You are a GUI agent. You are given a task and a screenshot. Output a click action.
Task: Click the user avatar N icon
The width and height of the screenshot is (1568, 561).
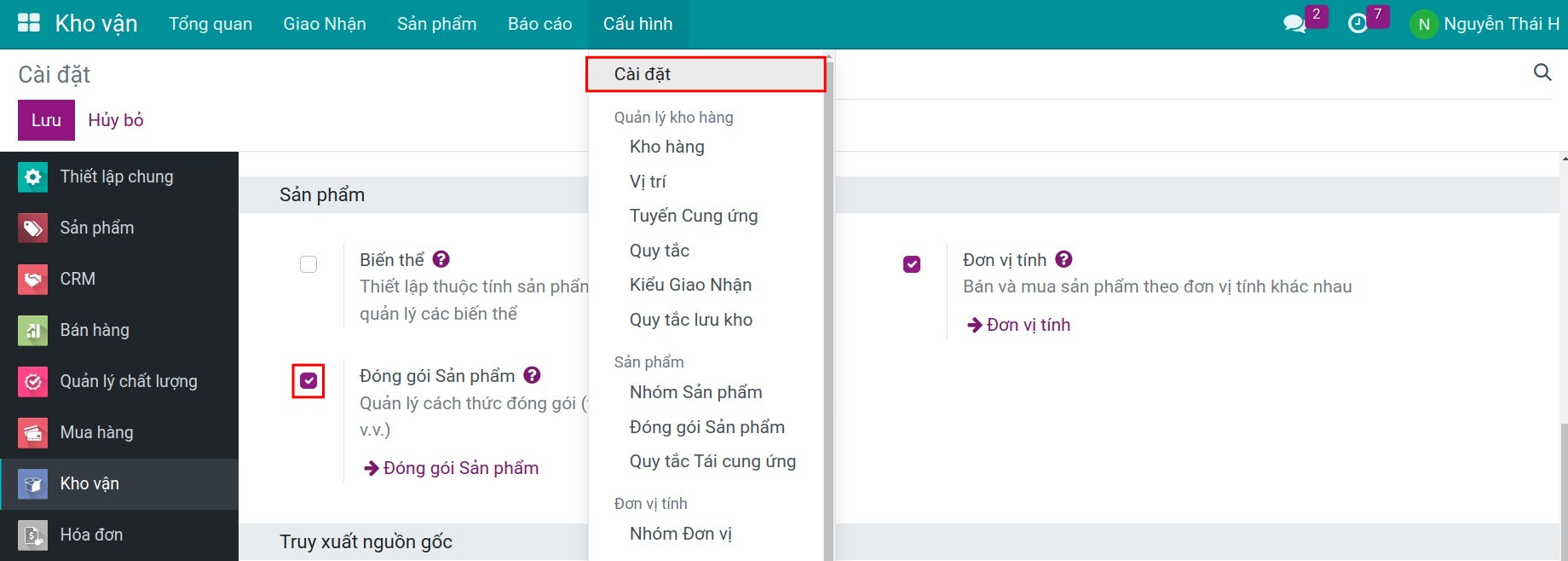[1424, 24]
